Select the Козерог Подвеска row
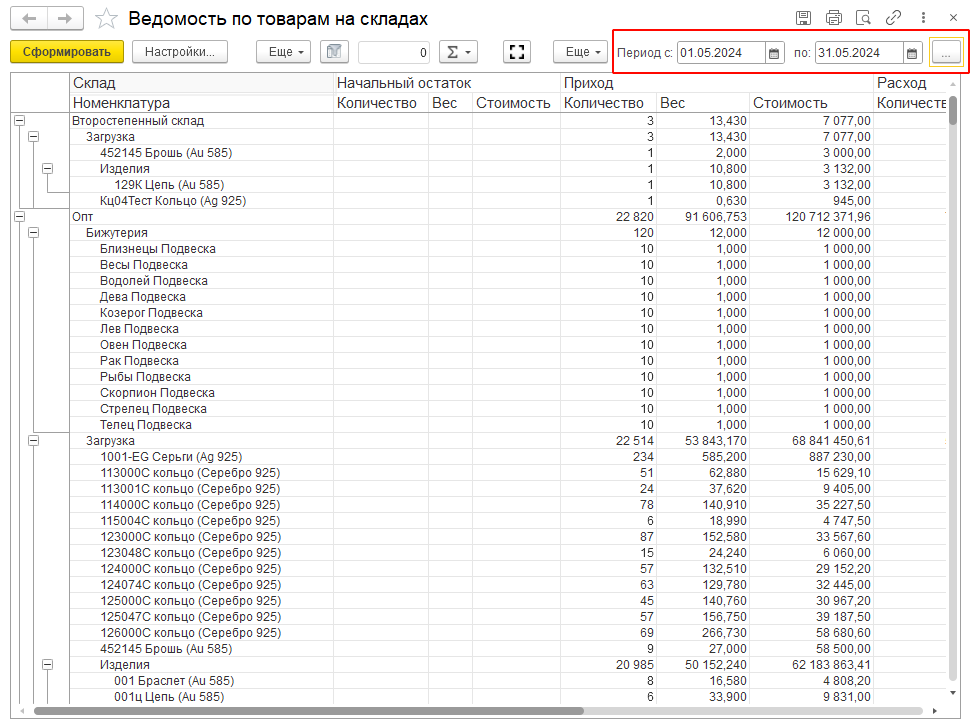971x722 pixels. tap(151, 313)
